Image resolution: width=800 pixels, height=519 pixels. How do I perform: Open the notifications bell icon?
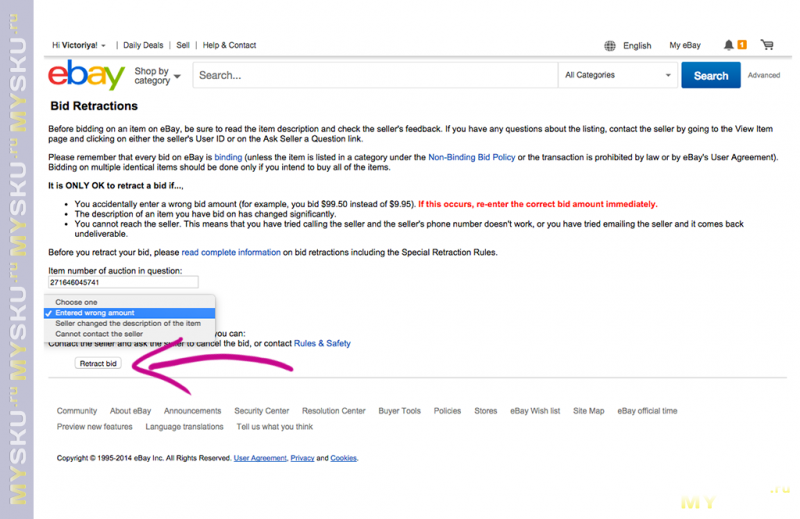[x=729, y=45]
